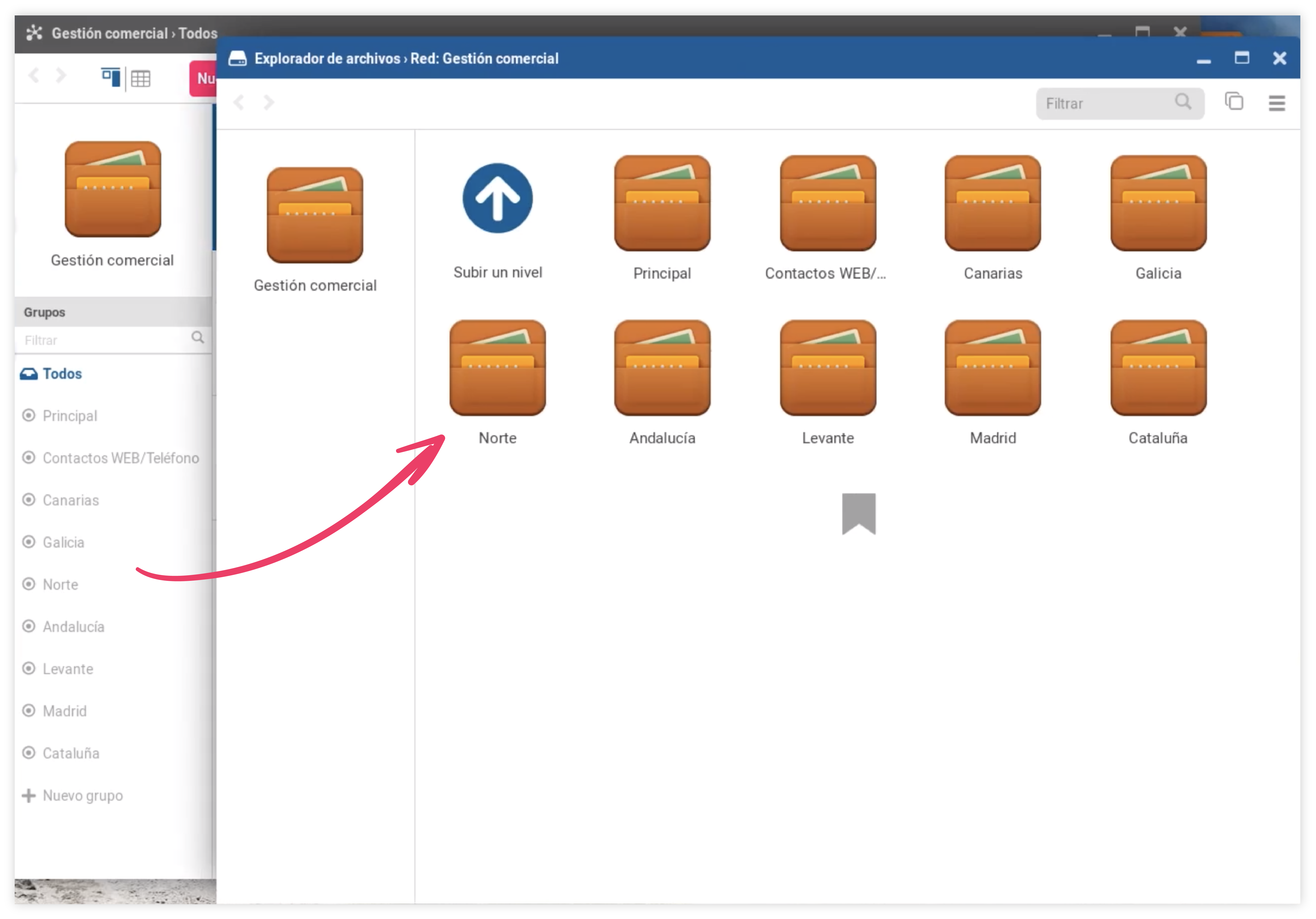Image resolution: width=1316 pixels, height=919 pixels.
Task: Go forward in file explorer navigation
Action: tap(268, 103)
